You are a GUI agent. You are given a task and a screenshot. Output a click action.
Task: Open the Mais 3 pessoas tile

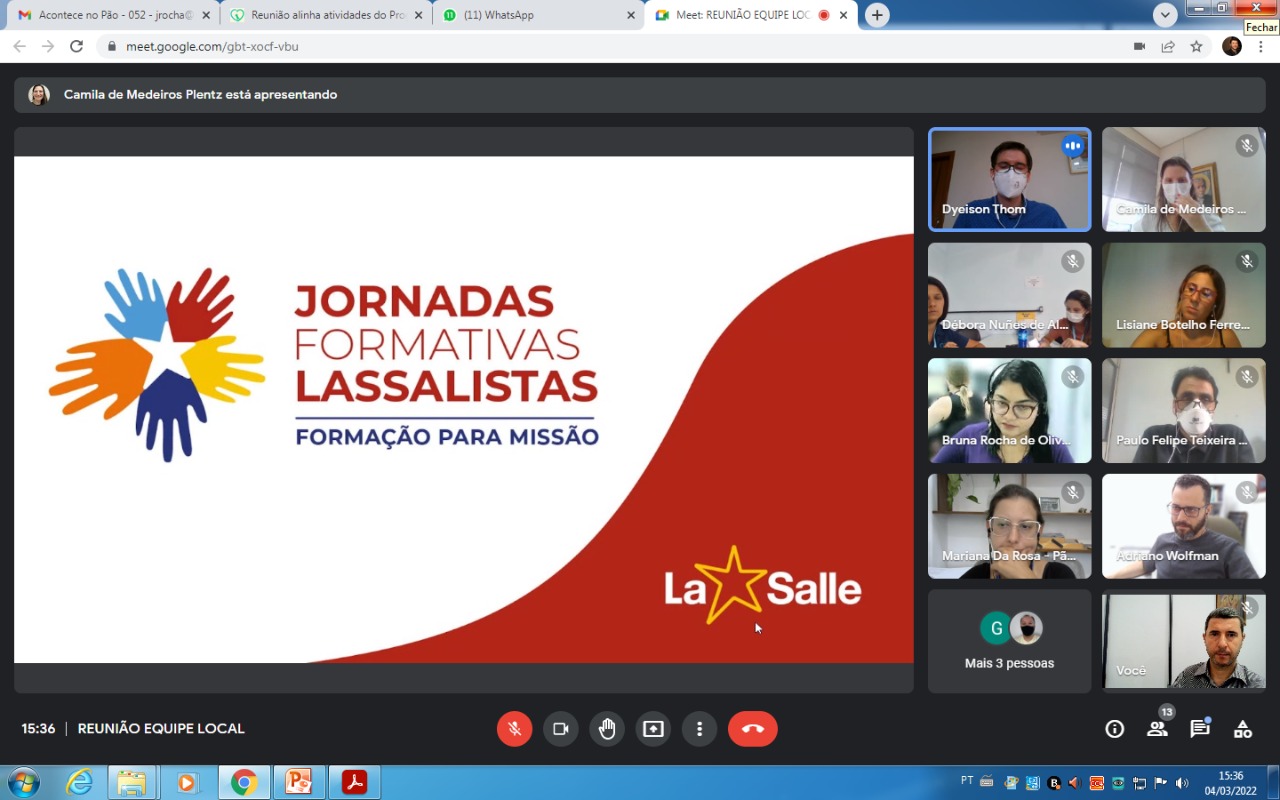click(x=1010, y=641)
